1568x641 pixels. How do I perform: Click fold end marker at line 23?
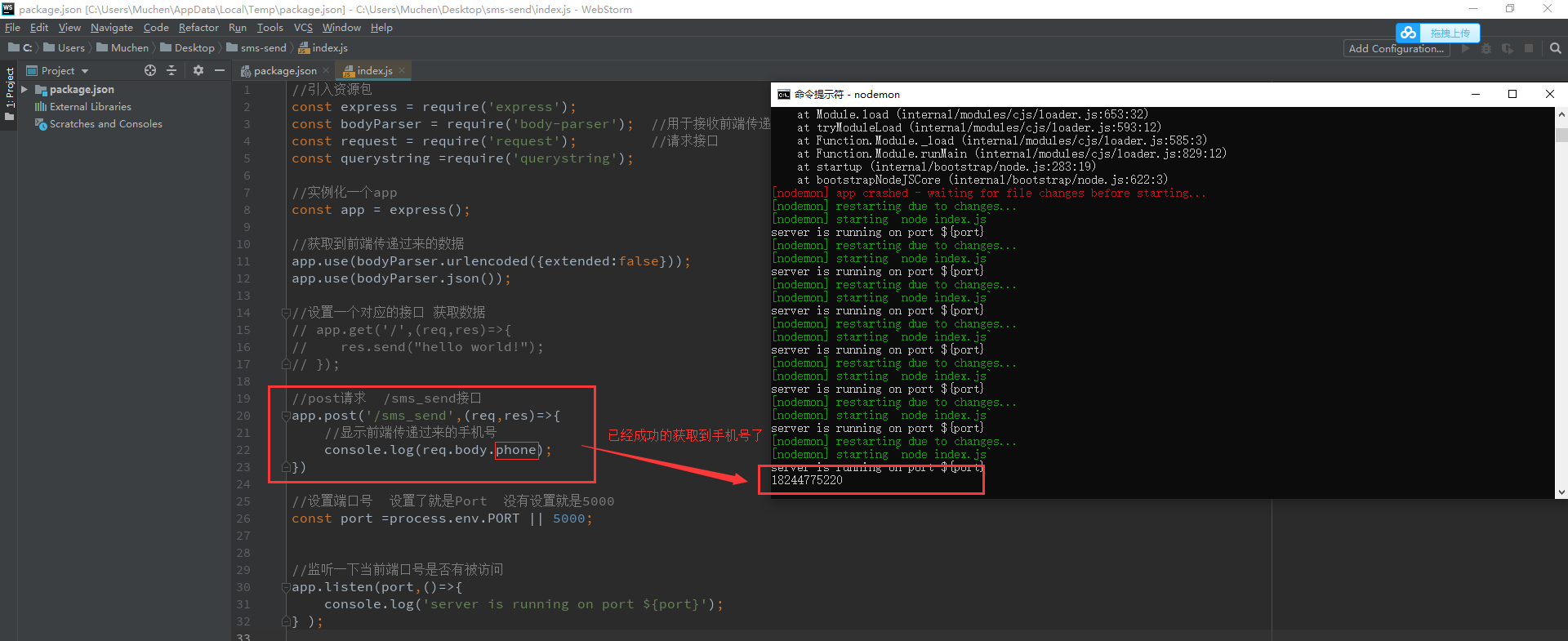pyautogui.click(x=286, y=467)
